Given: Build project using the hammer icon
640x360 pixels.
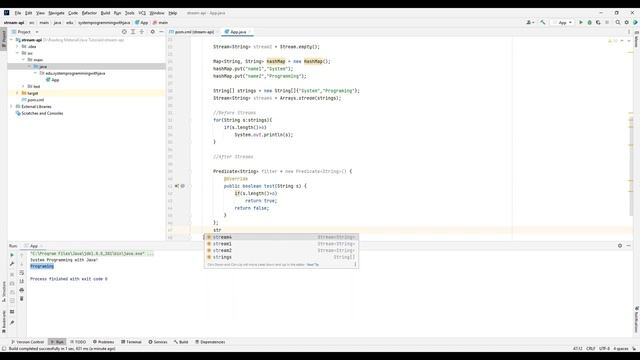Looking at the screenshot, I should 543,22.
